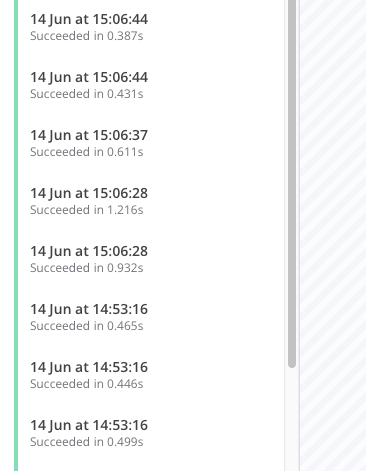Click the timestamp heading of the 0.446s run
Viewport: 366px width, 471px height.
pyautogui.click(x=89, y=367)
